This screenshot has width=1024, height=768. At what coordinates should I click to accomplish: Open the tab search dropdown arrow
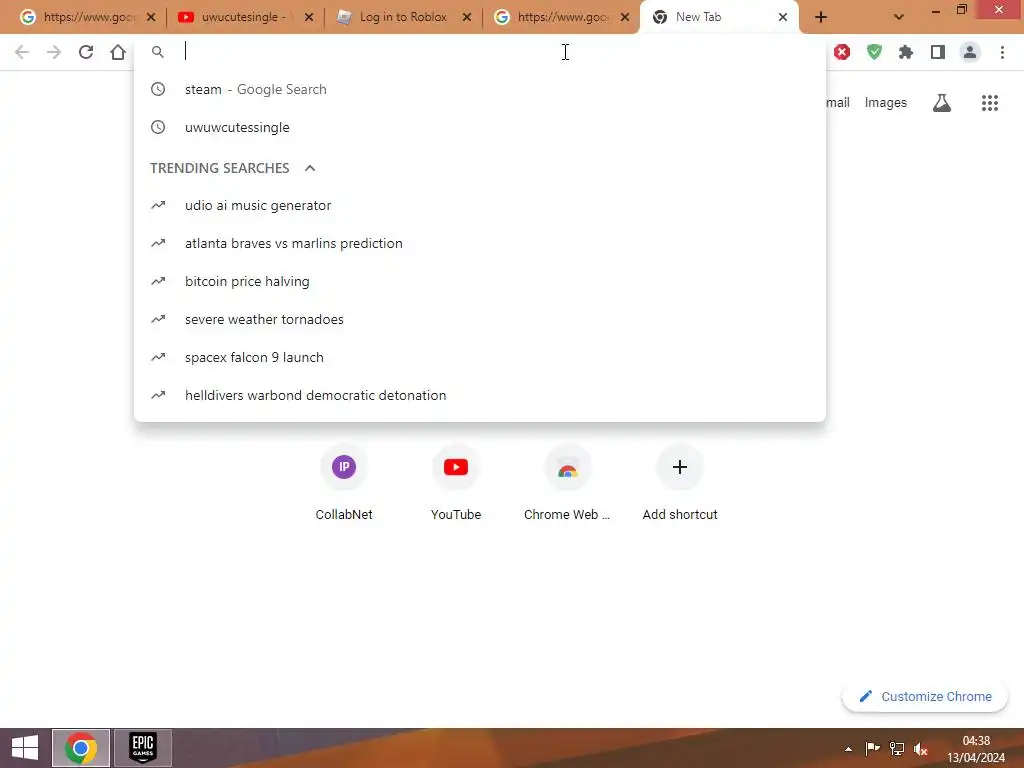coord(899,17)
